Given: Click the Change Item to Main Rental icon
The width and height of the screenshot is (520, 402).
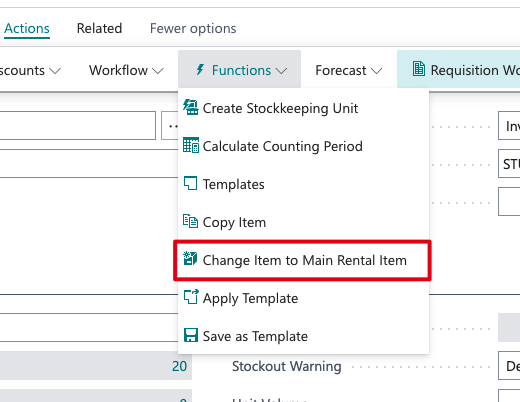Looking at the screenshot, I should (x=191, y=259).
